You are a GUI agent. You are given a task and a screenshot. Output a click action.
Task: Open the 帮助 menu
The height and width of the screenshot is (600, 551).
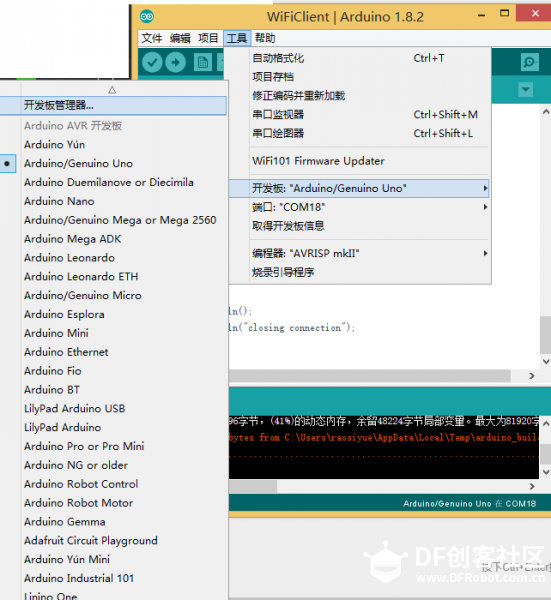[265, 38]
